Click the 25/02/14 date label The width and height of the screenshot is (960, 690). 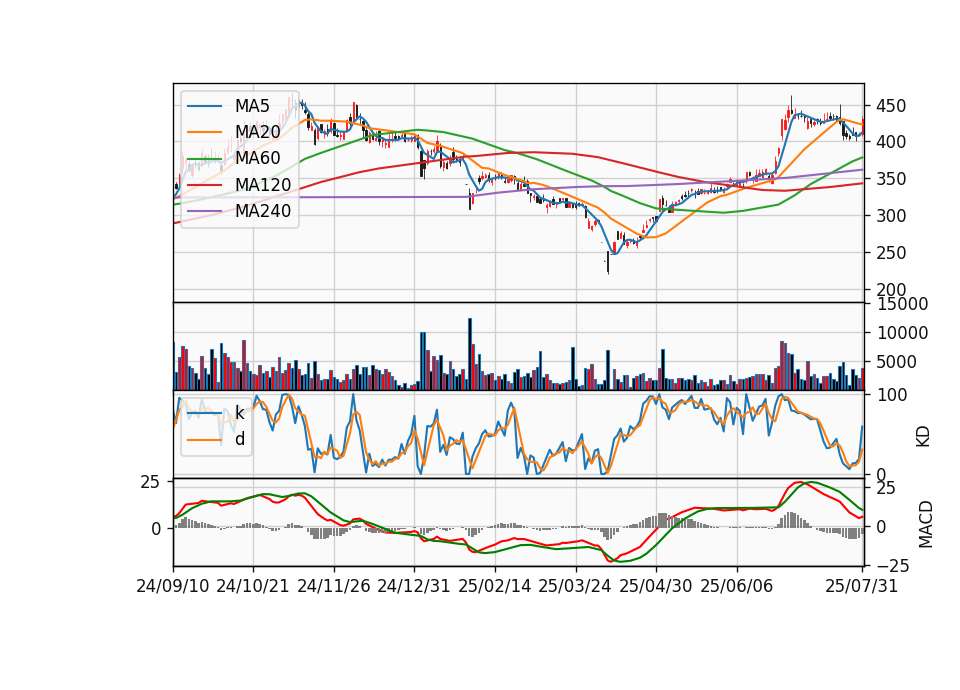pyautogui.click(x=495, y=586)
